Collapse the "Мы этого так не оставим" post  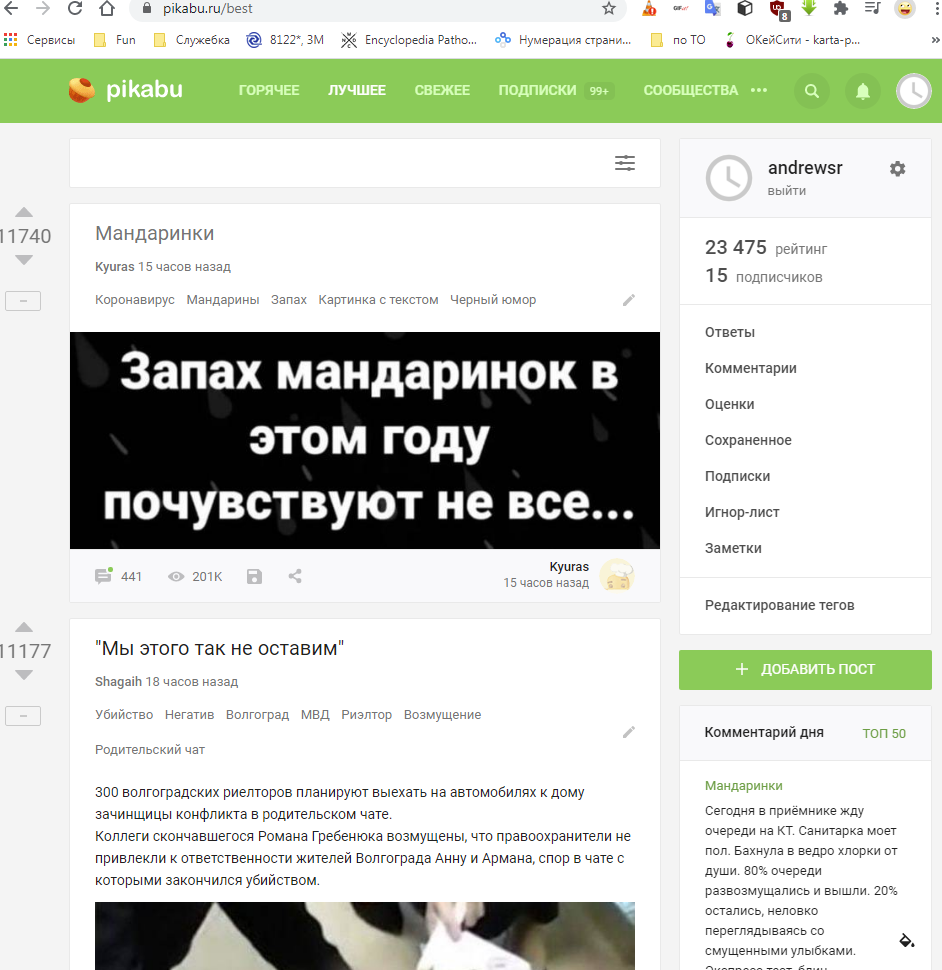(x=23, y=716)
